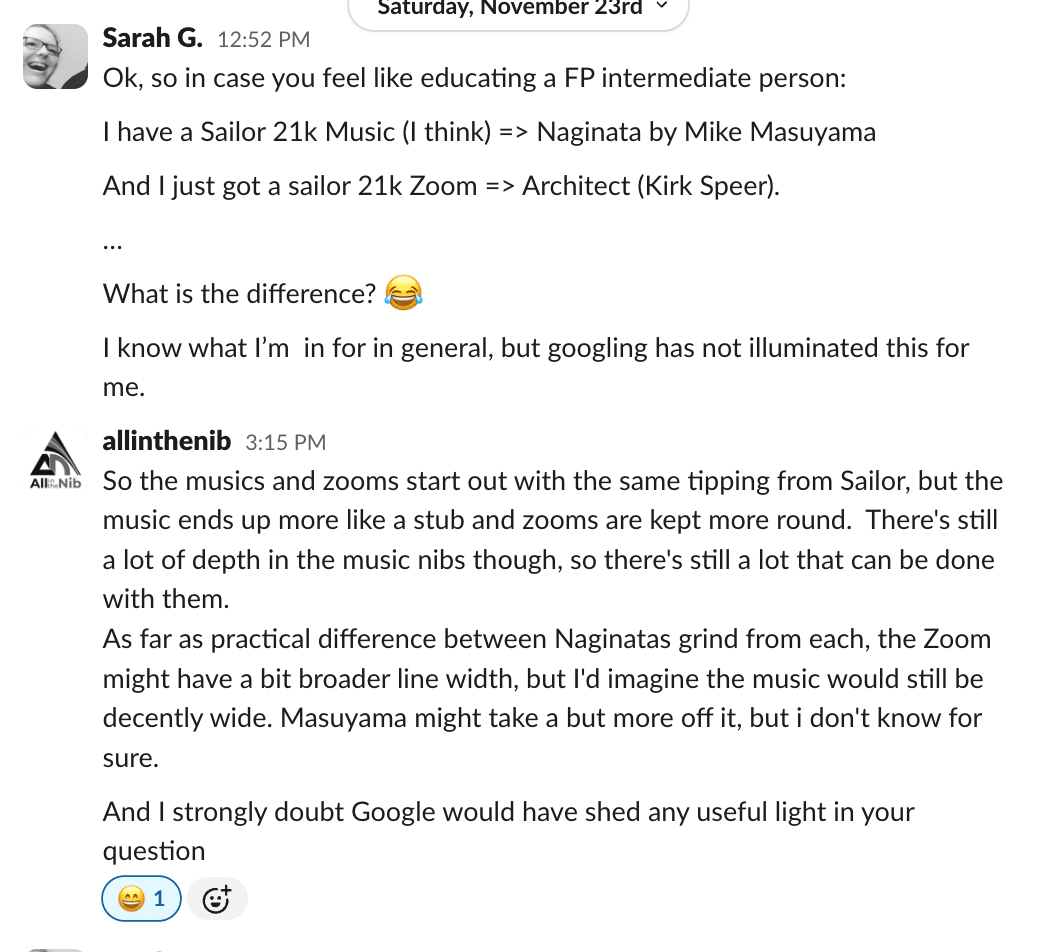Screen dimensions: 1040x952
Task: Click the date chevron arrow
Action: (661, 5)
